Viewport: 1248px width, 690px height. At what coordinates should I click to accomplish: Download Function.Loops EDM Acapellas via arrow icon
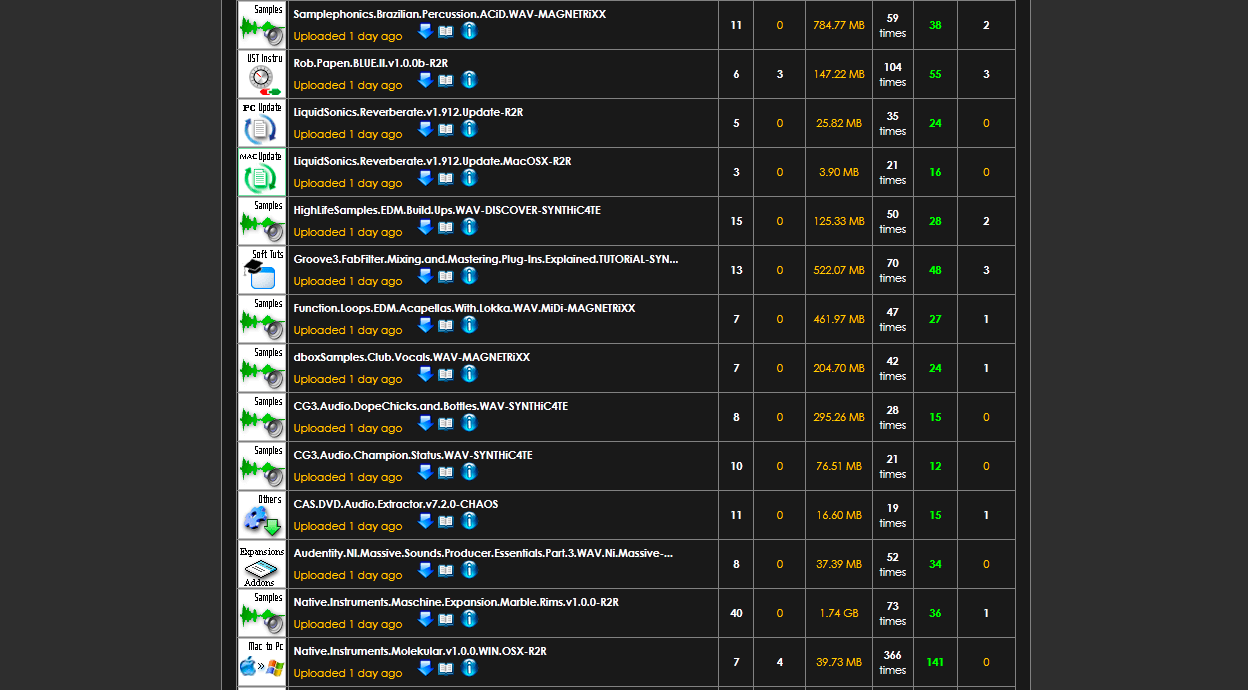425,325
